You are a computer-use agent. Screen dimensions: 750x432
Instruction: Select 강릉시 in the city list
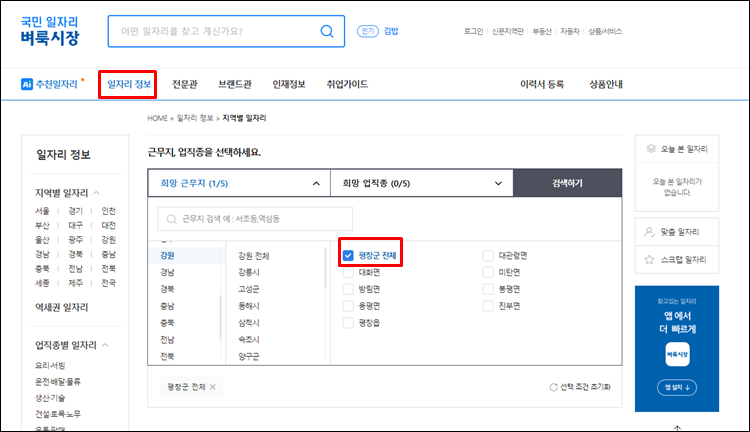(x=249, y=272)
